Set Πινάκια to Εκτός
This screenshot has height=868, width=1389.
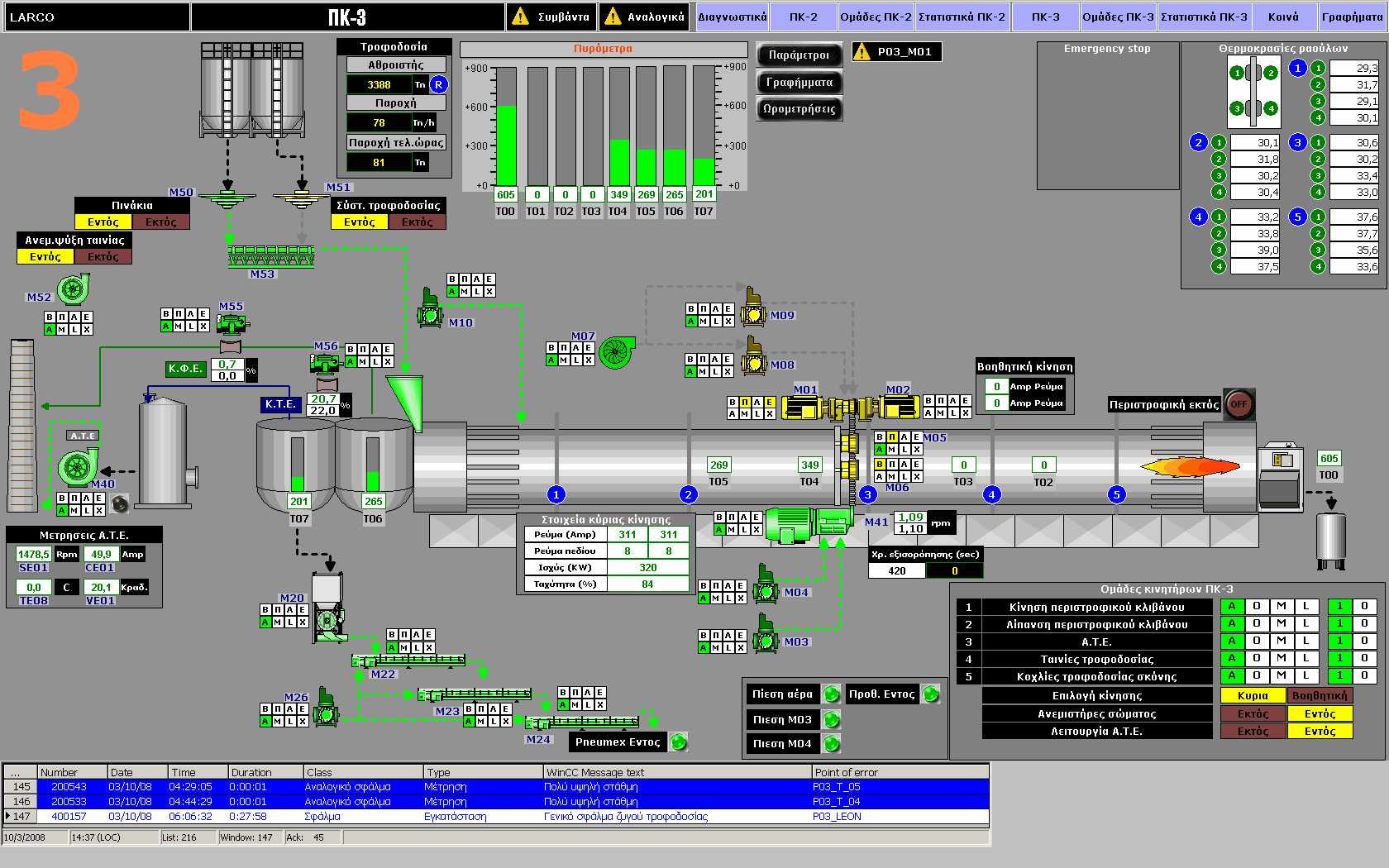pyautogui.click(x=161, y=222)
